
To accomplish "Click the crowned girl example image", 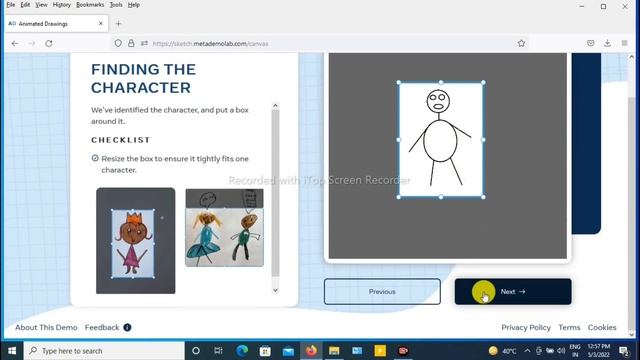I will tap(136, 240).
